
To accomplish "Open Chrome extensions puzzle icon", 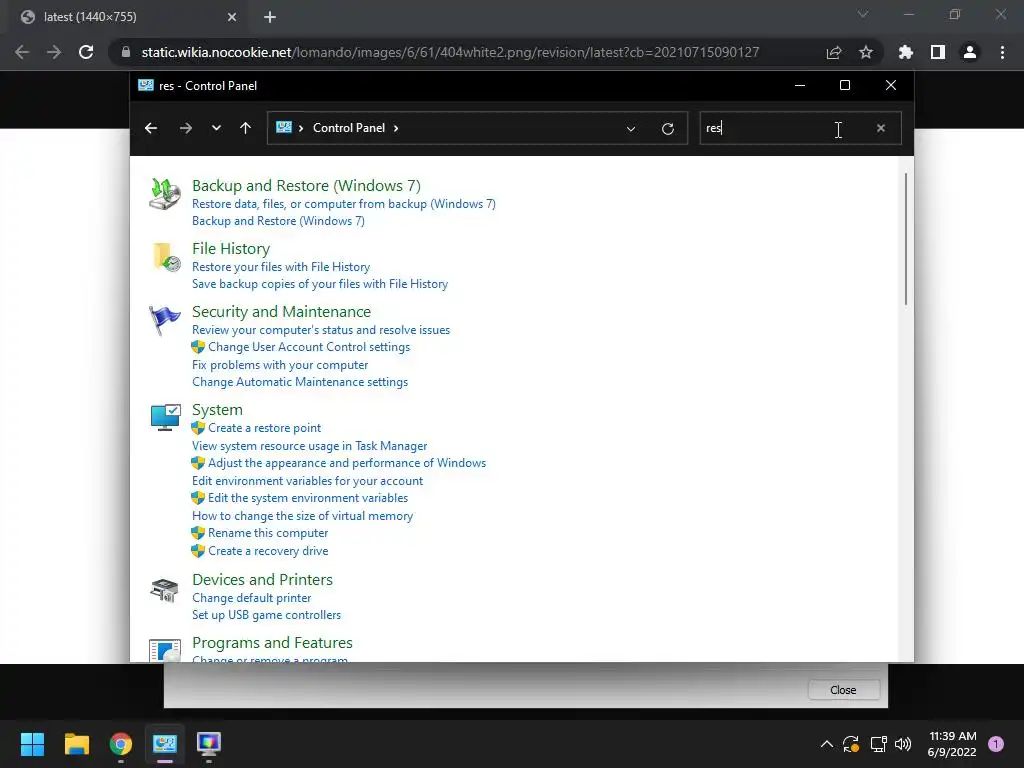I will click(x=906, y=52).
